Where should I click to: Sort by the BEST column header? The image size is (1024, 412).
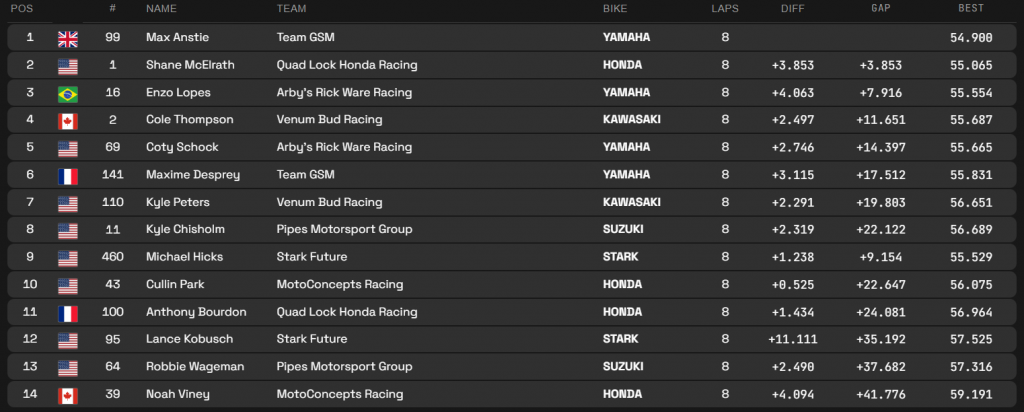[970, 9]
